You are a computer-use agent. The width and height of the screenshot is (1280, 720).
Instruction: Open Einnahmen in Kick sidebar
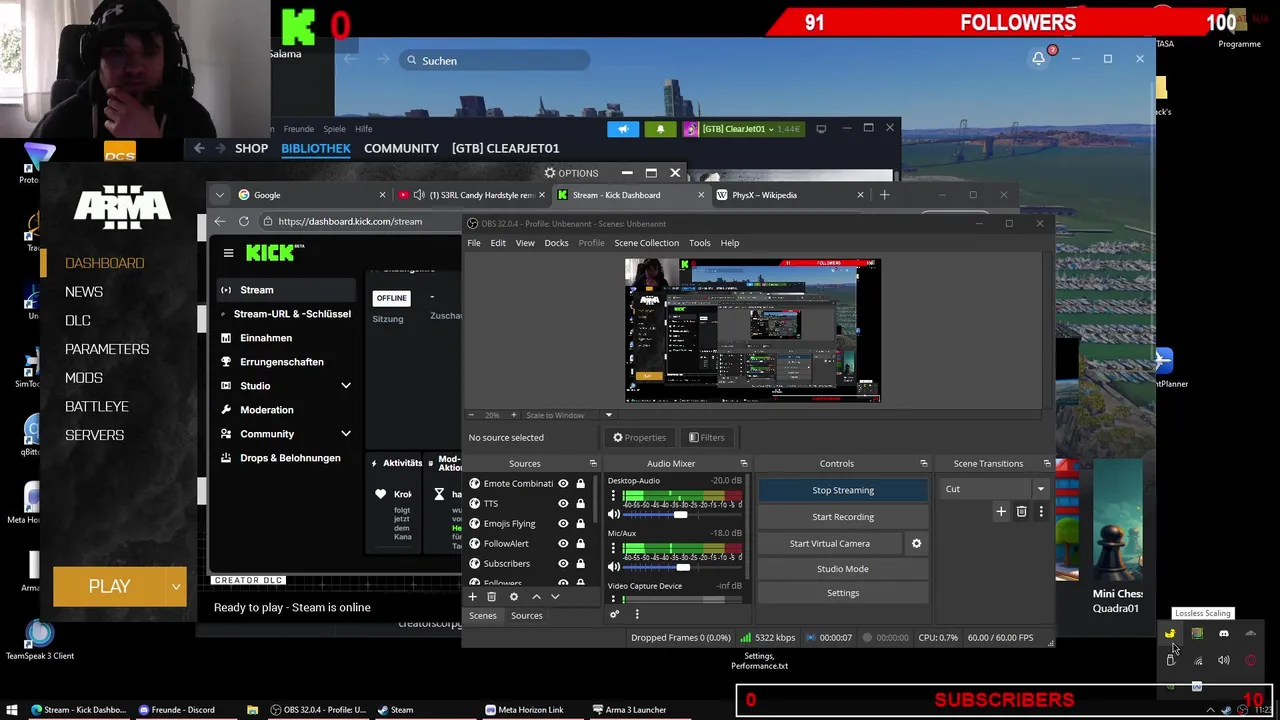(x=266, y=338)
